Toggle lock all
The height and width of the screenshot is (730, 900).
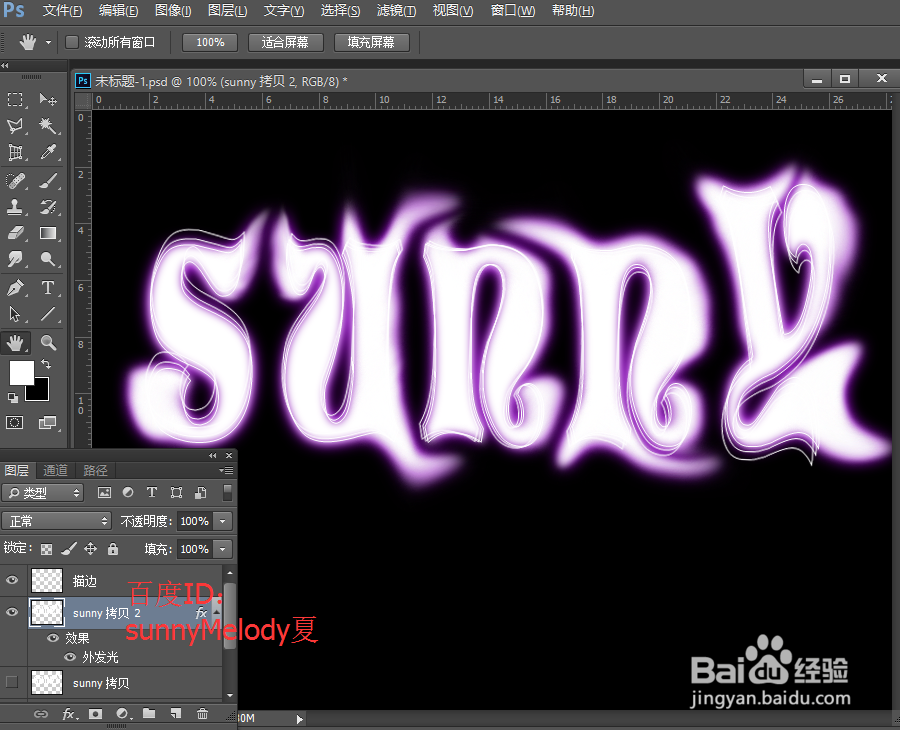[113, 549]
